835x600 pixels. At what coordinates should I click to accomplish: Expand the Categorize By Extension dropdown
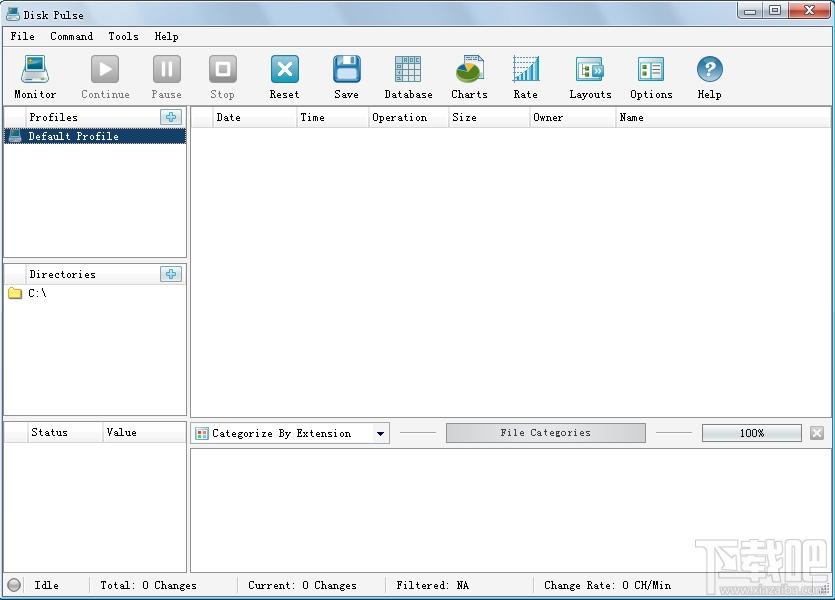click(x=380, y=433)
